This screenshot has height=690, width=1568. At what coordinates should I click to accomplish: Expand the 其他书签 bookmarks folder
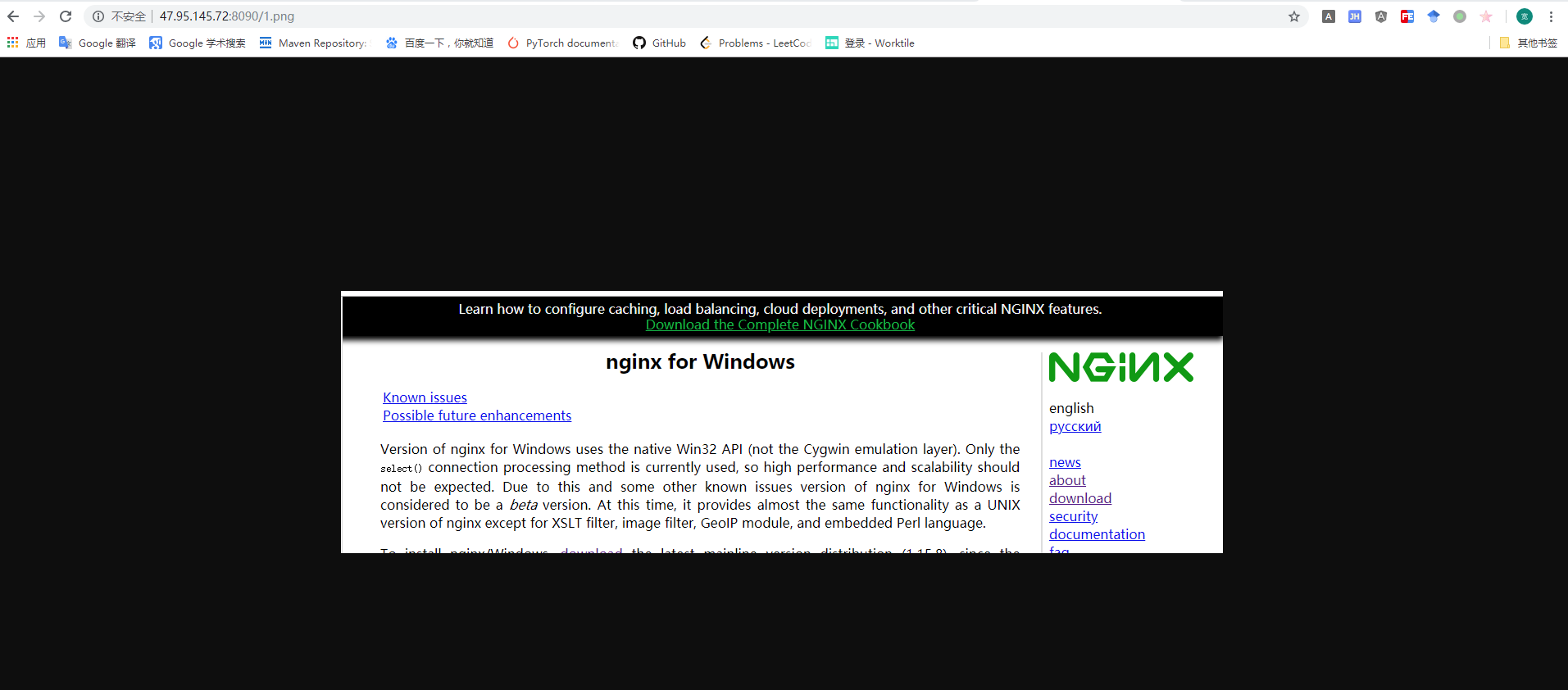pyautogui.click(x=1529, y=43)
